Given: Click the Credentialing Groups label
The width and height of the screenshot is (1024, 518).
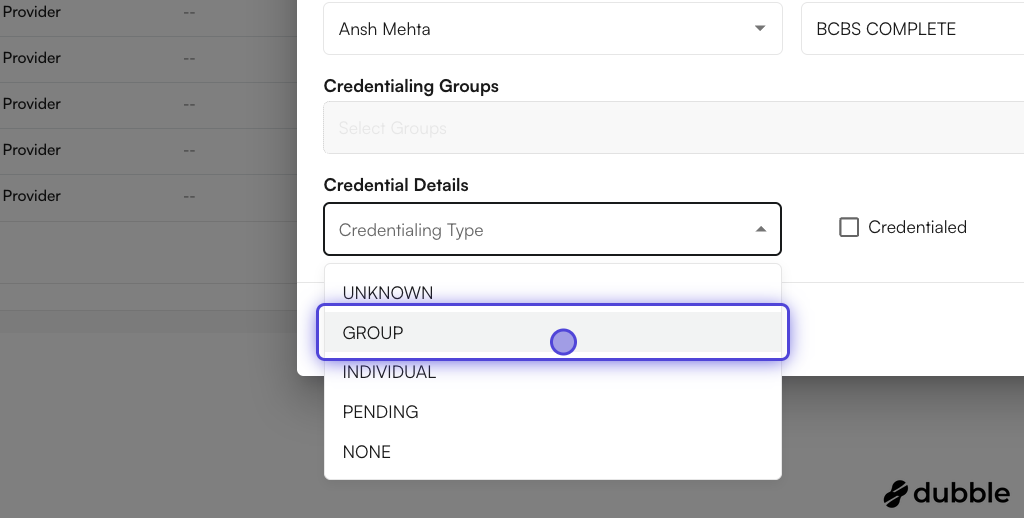Looking at the screenshot, I should 411,86.
